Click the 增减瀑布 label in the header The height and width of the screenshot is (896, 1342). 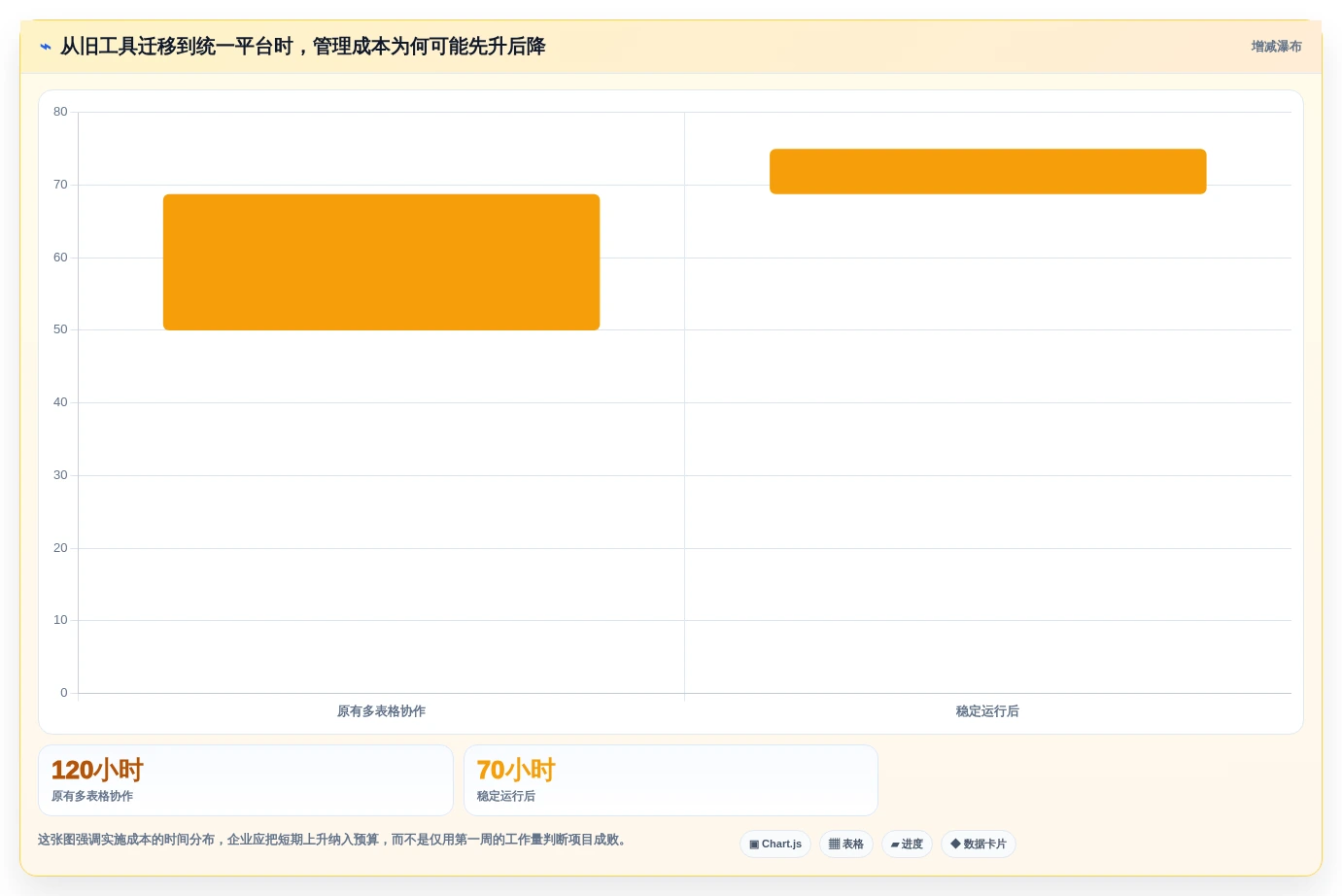coord(1276,47)
